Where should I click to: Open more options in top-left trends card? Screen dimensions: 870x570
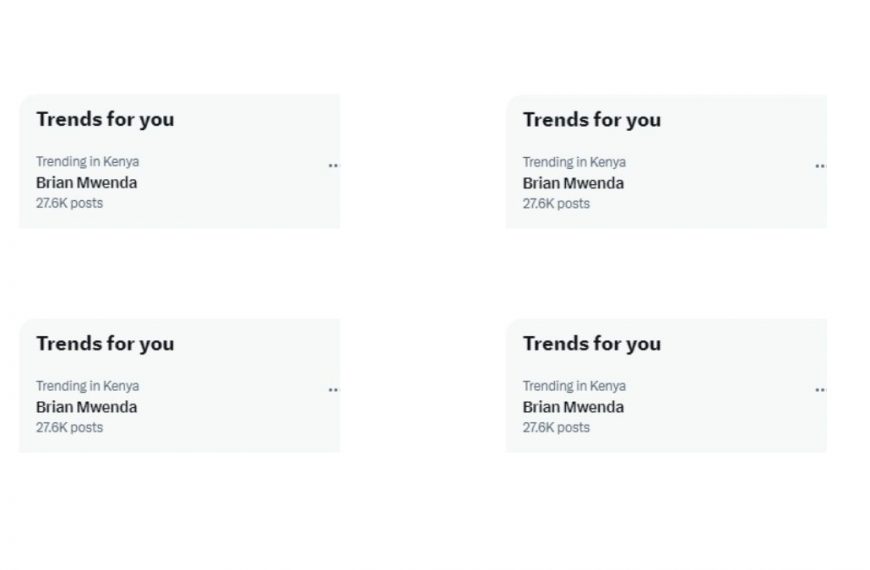(333, 165)
